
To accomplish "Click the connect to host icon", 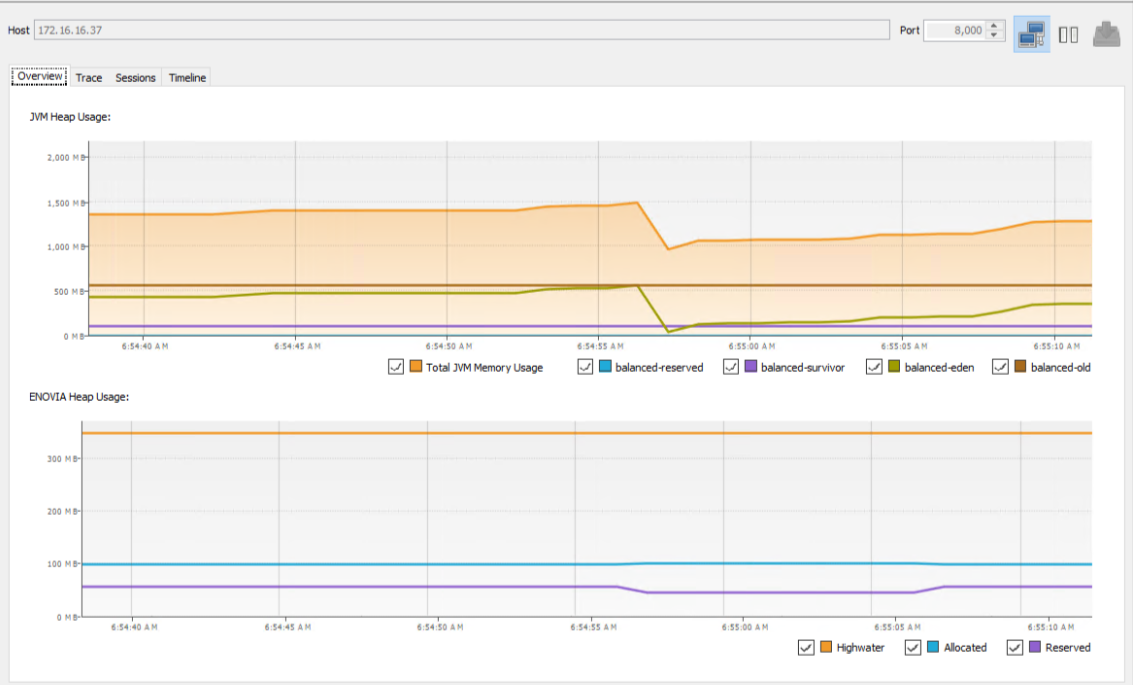I will (x=1031, y=34).
